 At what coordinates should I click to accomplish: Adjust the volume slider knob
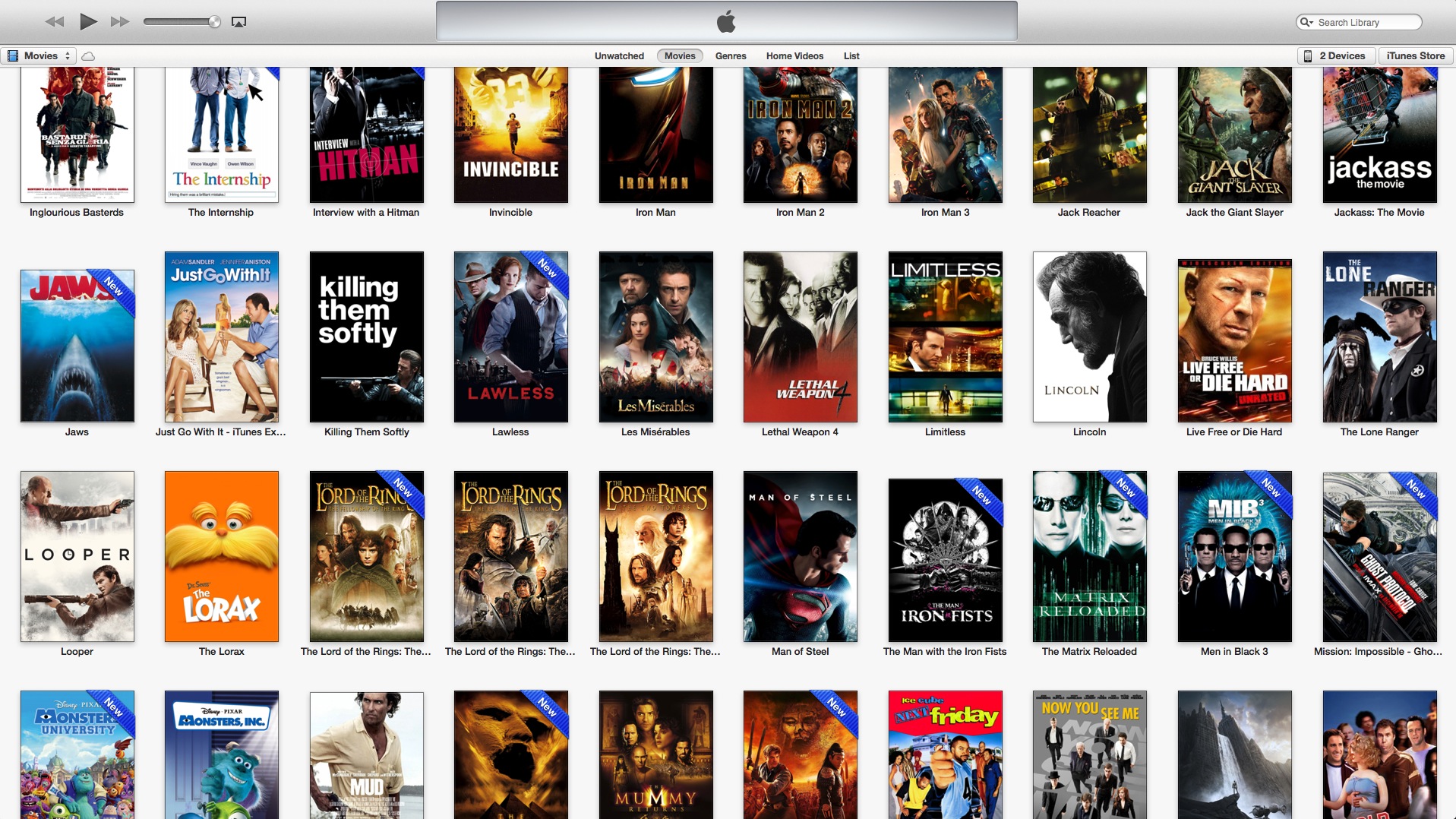215,22
